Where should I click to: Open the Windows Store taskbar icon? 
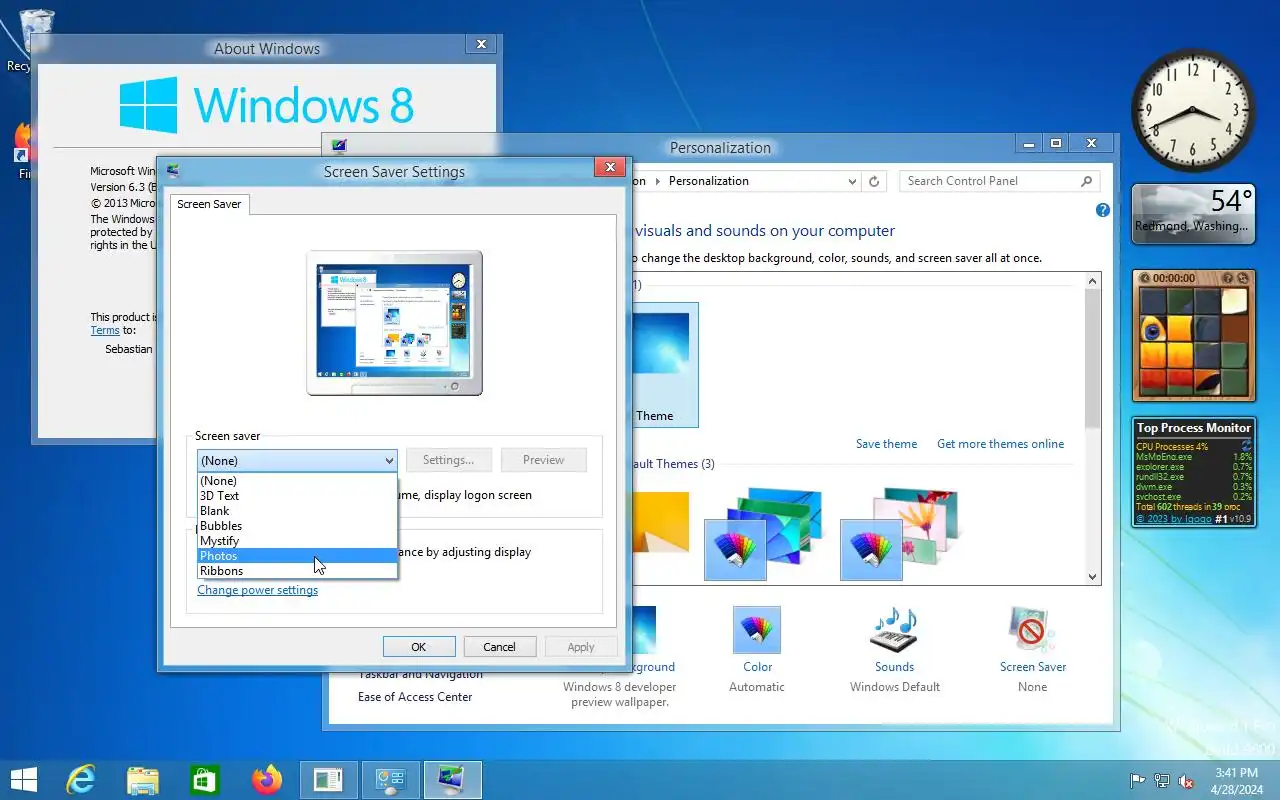(x=205, y=780)
